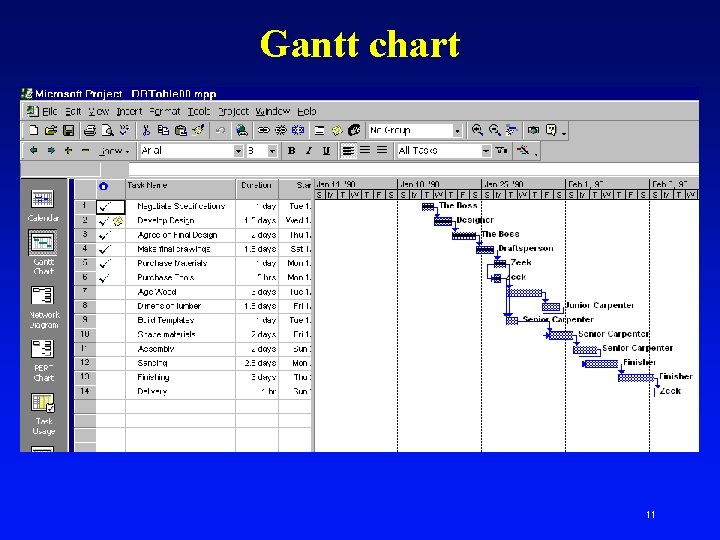Screen dimensions: 720x540
Task: Open the Edit menu
Action: tap(73, 112)
